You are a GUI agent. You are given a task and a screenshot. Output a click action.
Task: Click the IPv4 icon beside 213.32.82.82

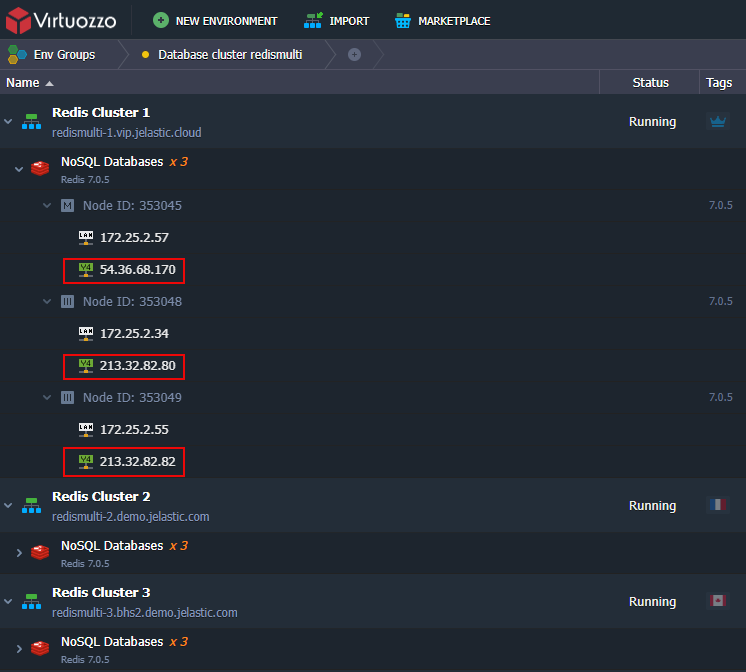pos(86,462)
